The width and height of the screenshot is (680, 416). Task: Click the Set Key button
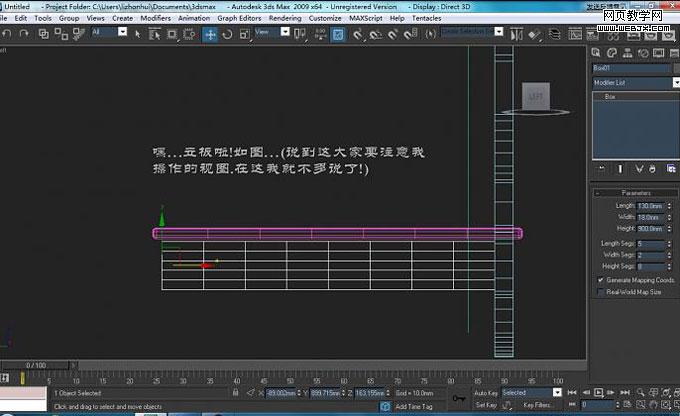pyautogui.click(x=486, y=405)
